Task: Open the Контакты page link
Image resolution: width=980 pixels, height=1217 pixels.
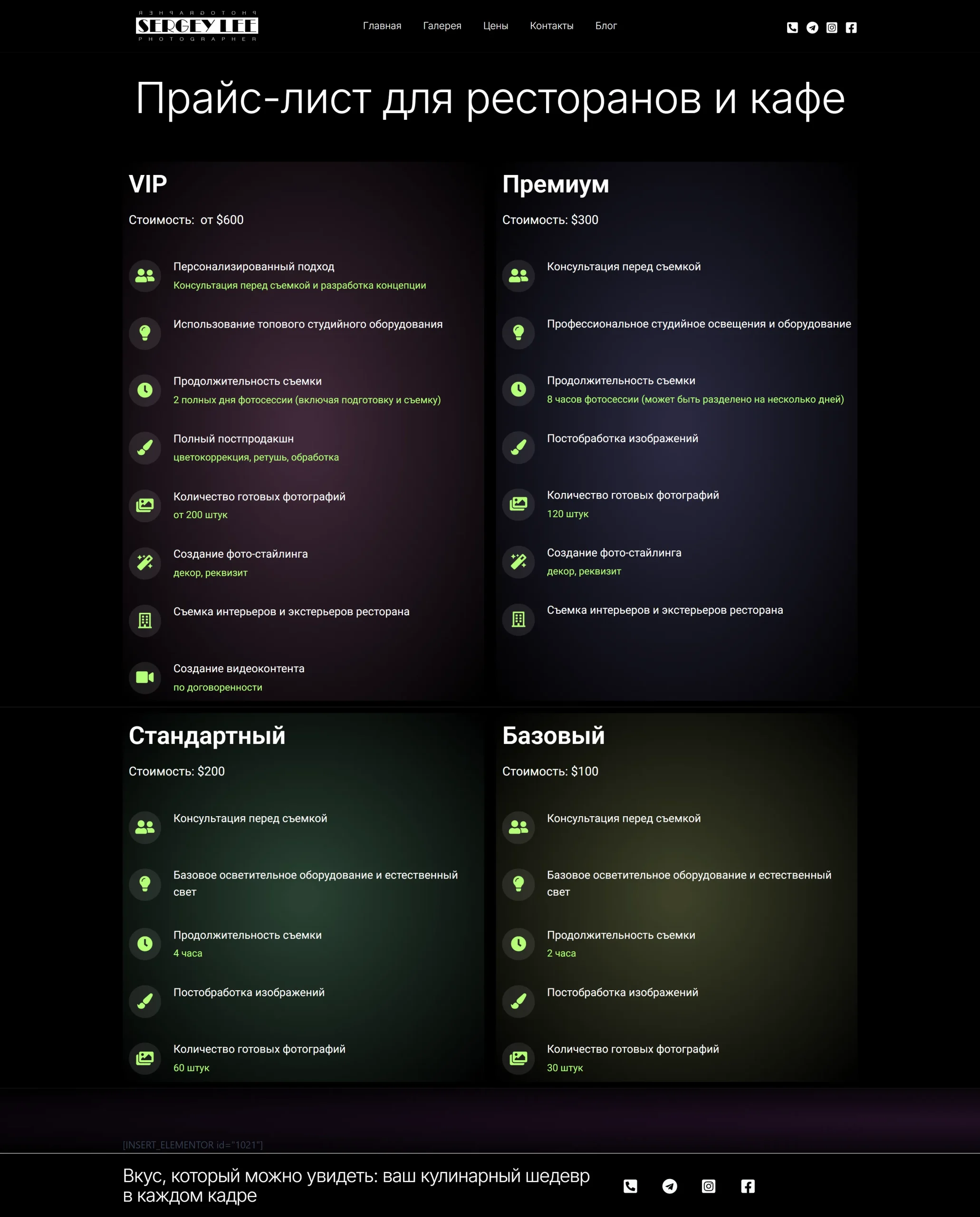Action: [551, 26]
